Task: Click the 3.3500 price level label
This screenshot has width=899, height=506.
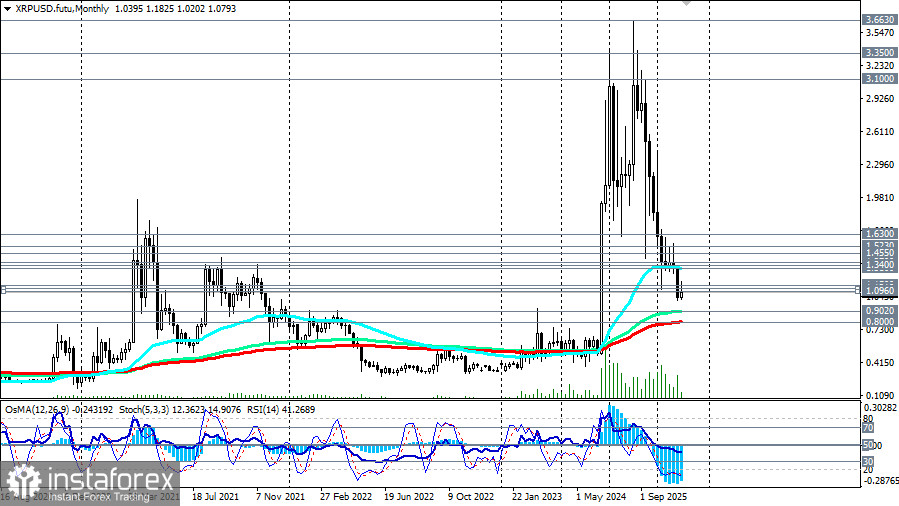Action: [880, 52]
